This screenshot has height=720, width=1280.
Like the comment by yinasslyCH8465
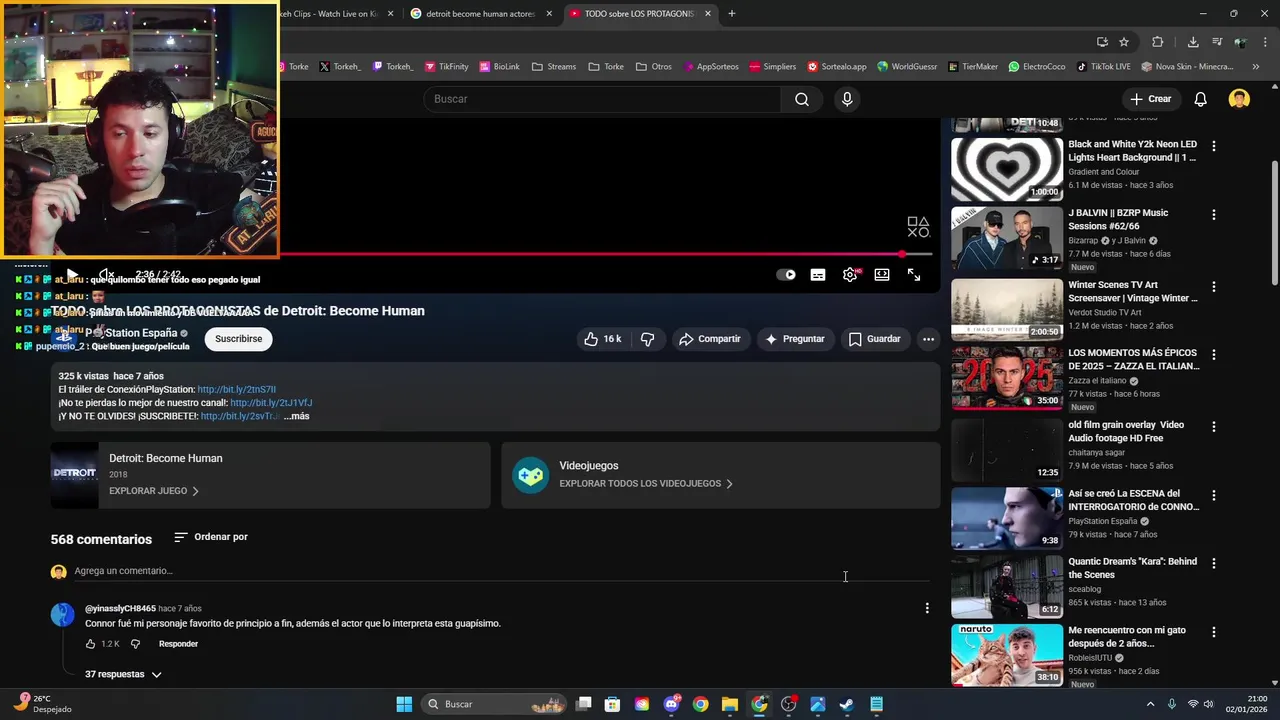point(91,644)
